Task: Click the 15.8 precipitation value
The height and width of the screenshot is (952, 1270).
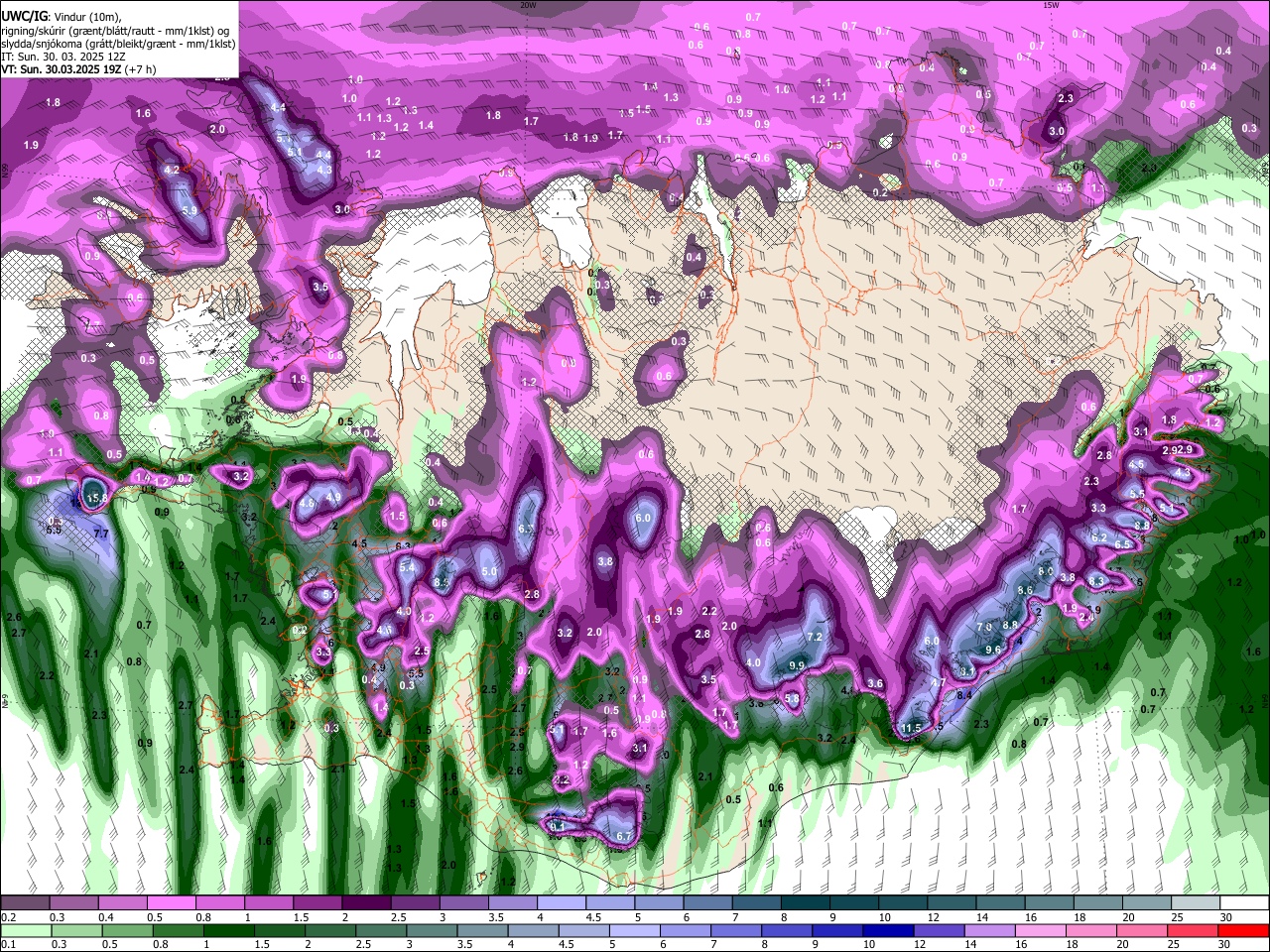Action: tap(95, 499)
